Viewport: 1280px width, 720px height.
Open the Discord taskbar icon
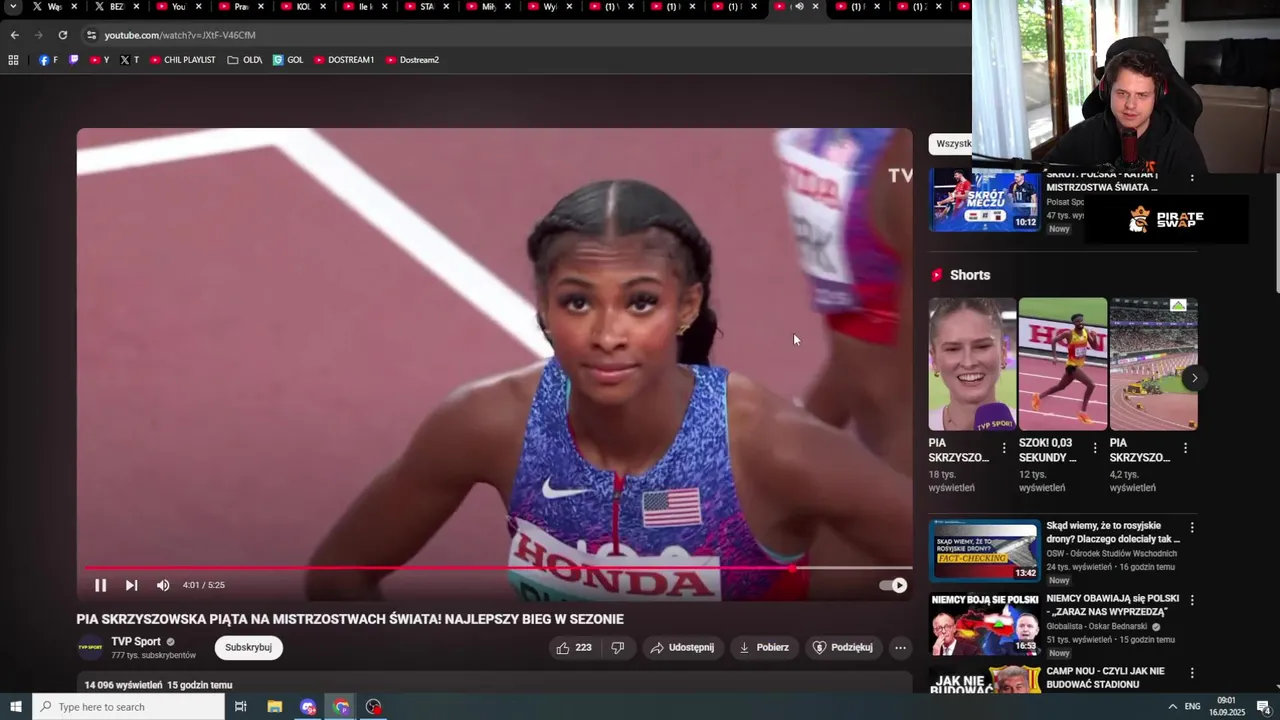pos(308,707)
